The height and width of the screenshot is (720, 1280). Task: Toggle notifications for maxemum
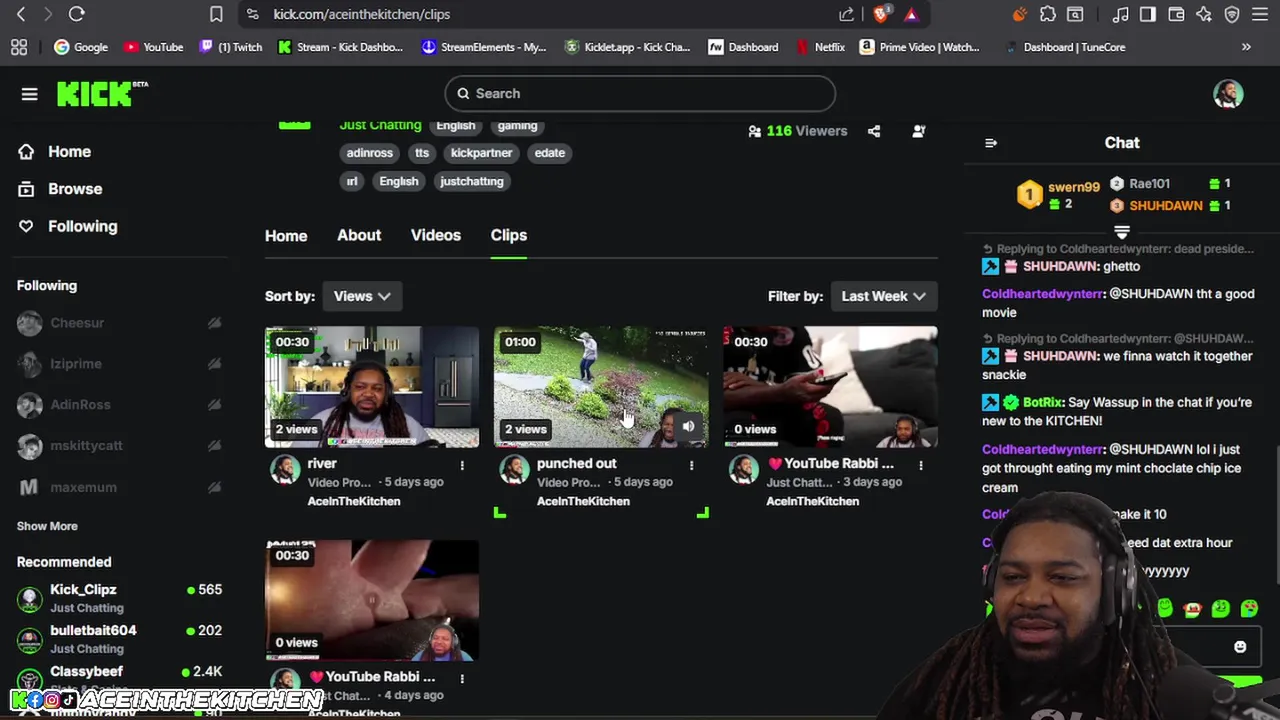pos(214,487)
